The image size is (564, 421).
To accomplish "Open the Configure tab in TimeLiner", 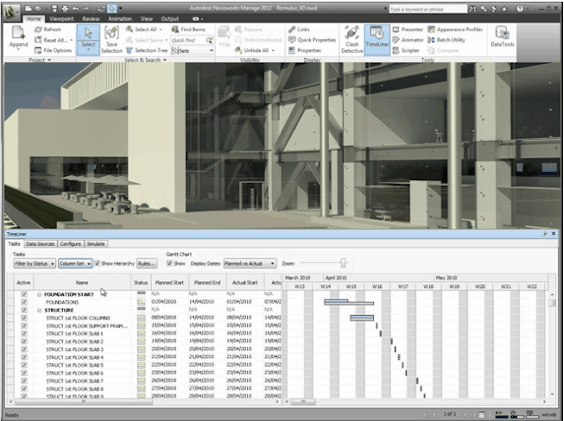I will pos(70,244).
